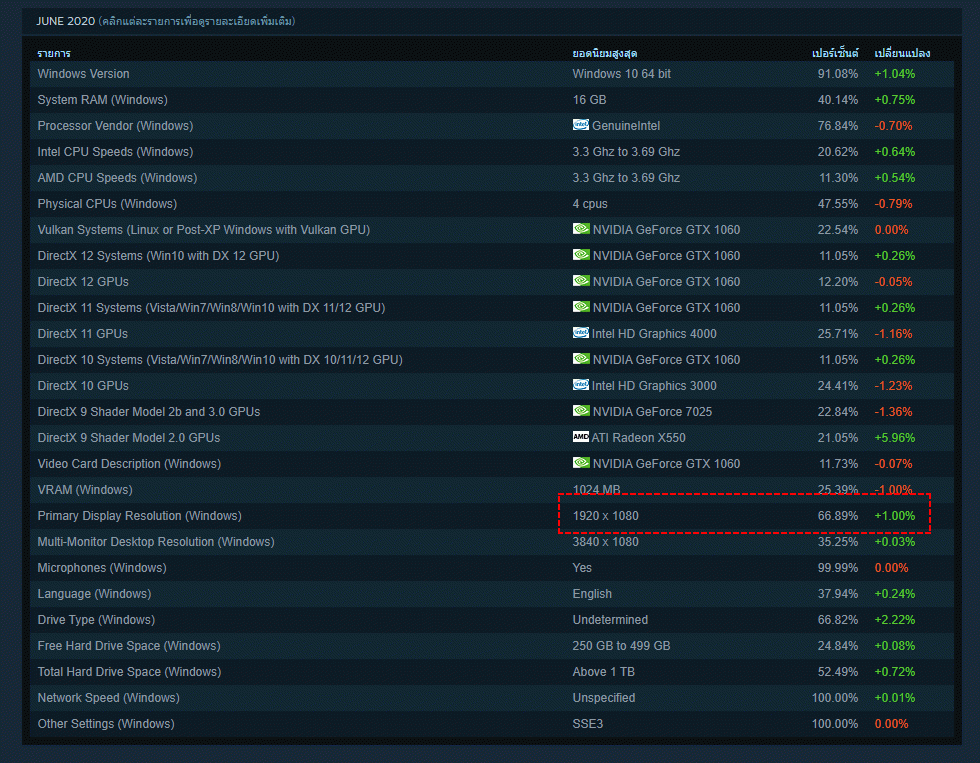Viewport: 980px width, 763px height.
Task: Open Video Card Description (Windows) row
Action: (x=492, y=464)
